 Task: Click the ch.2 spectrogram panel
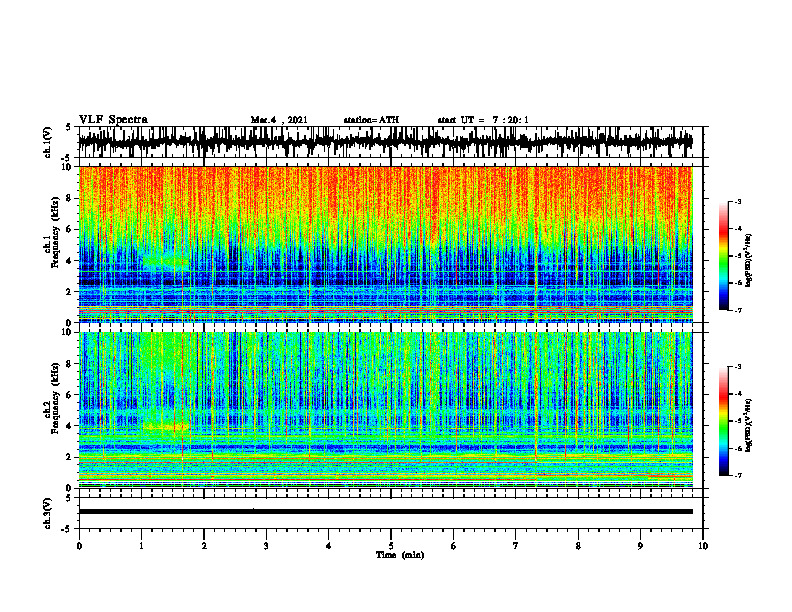click(385, 410)
